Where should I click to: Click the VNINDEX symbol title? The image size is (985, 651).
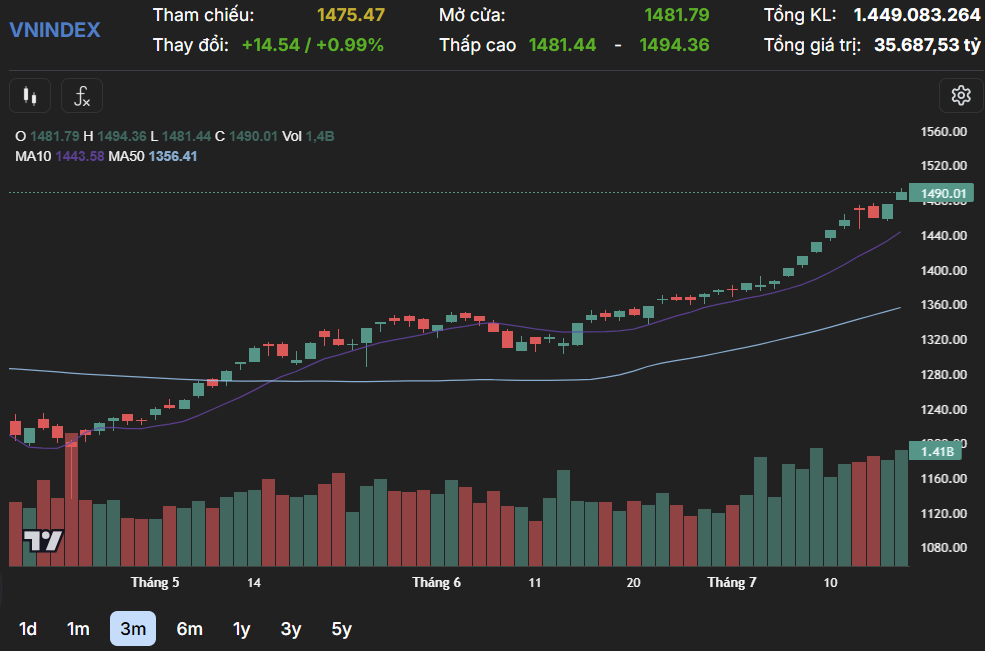coord(55,30)
